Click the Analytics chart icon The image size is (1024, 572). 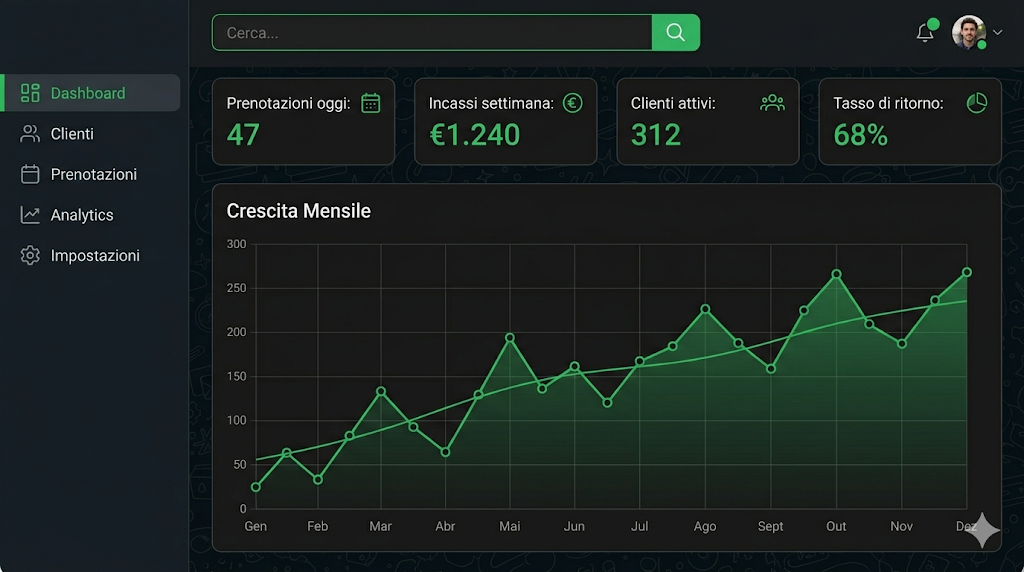coord(30,215)
